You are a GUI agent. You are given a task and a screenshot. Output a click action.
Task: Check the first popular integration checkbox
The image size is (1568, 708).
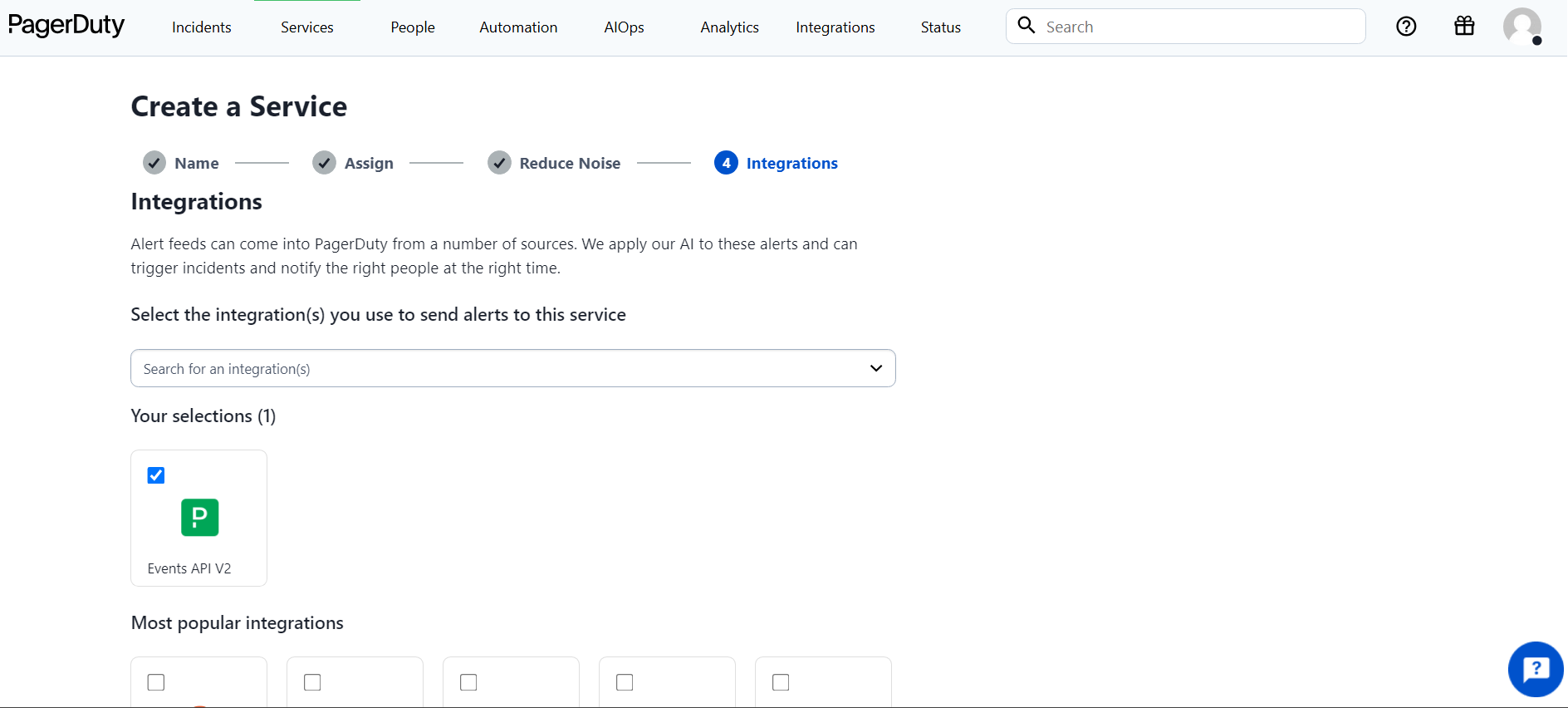click(156, 682)
